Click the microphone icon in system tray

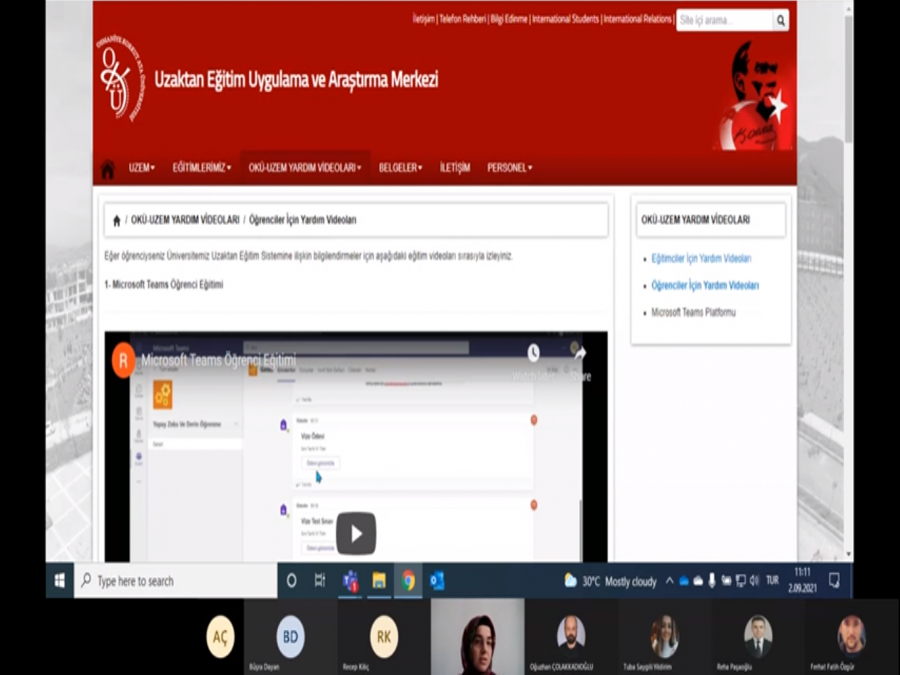(712, 581)
